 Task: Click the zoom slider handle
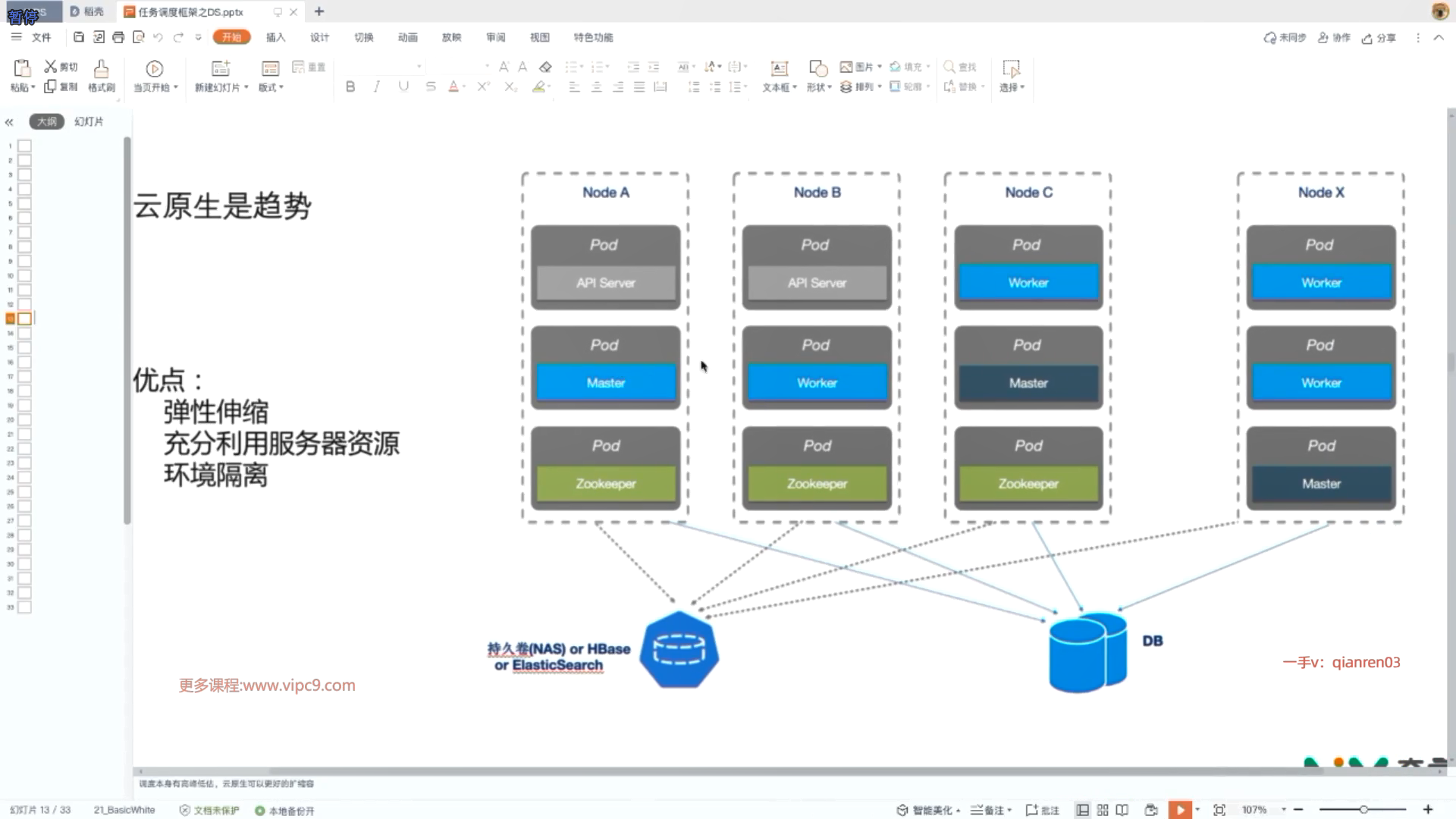(x=1363, y=810)
